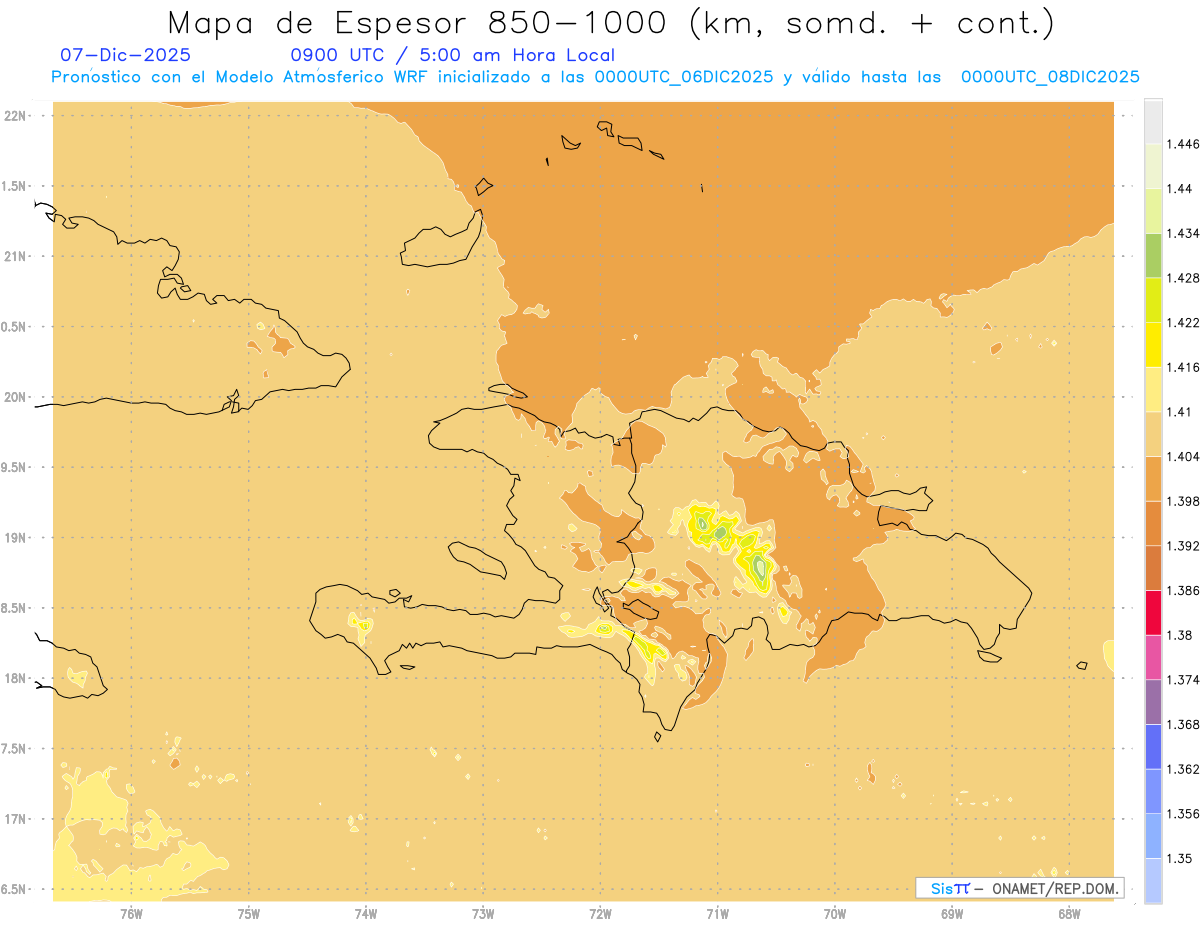Click the red legend swatch above 1.38
1200x927 pixels.
point(1153,613)
